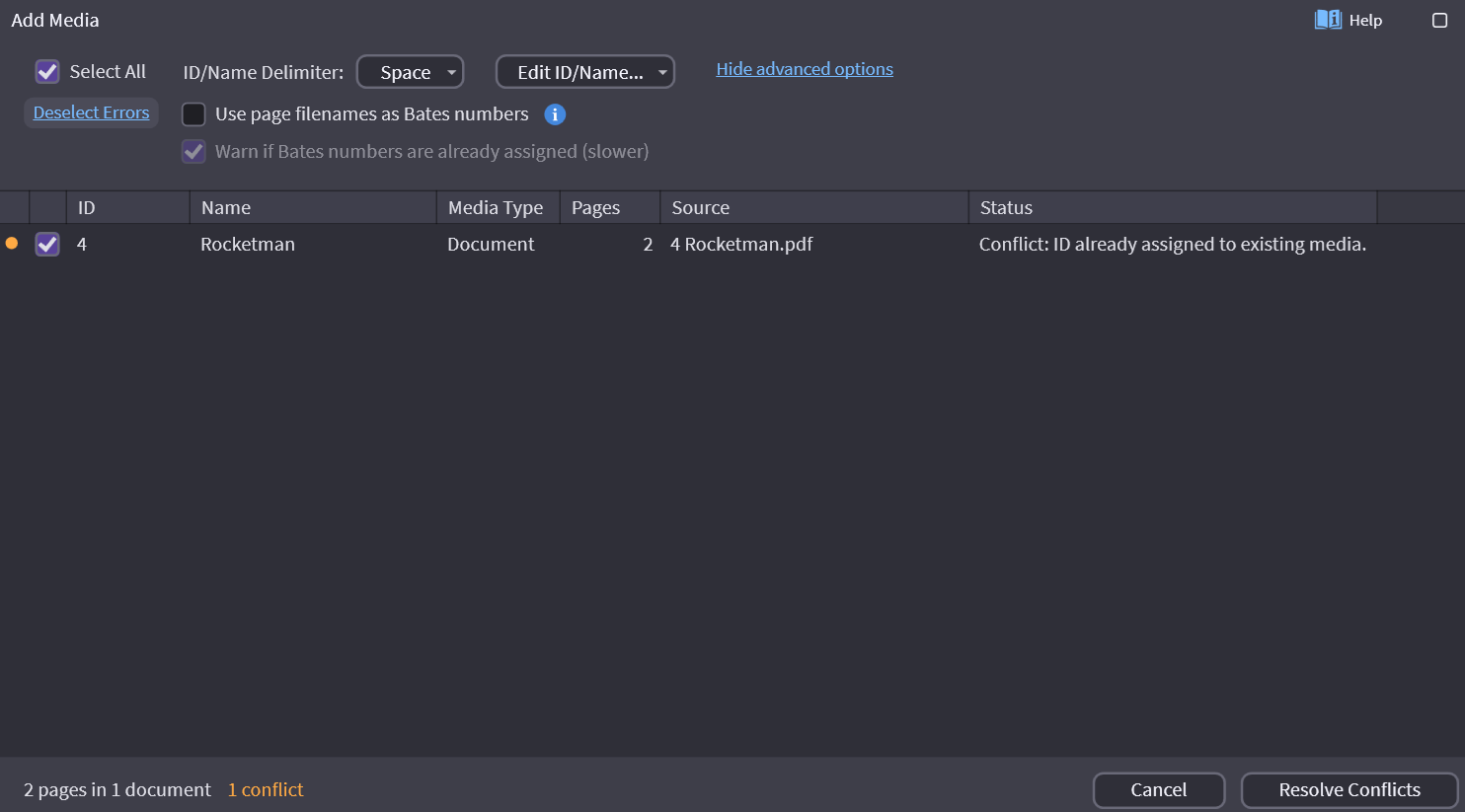Click the Media Type column header
Screen dimensions: 1465x812
(497, 208)
